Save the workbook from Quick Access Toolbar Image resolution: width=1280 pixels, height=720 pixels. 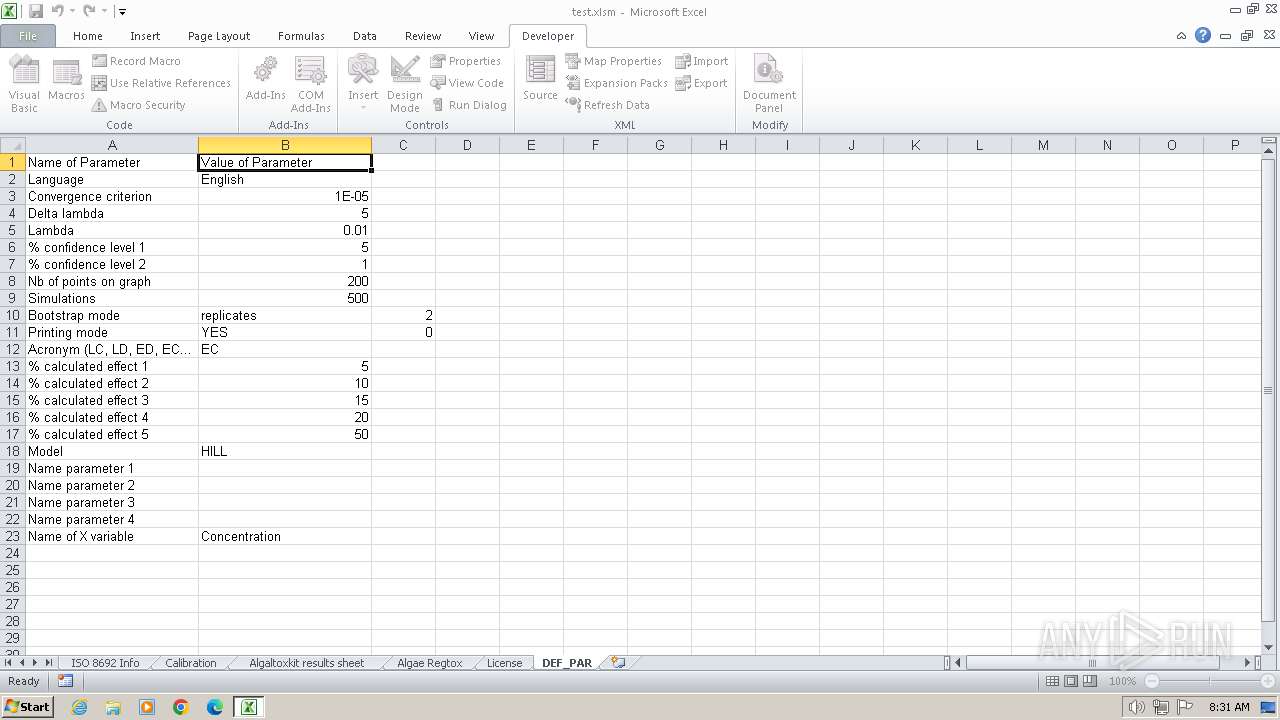click(x=36, y=11)
